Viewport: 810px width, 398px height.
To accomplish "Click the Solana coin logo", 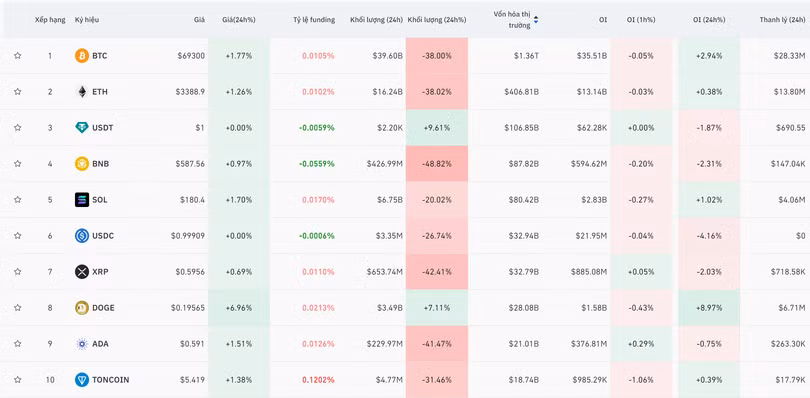I will point(82,200).
